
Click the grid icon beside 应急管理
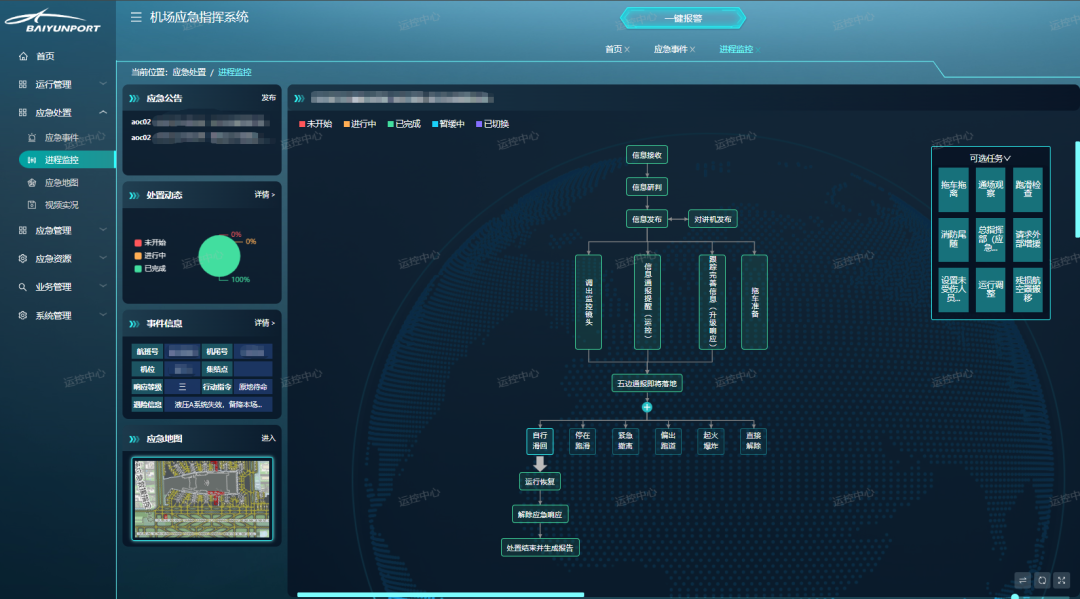click(x=23, y=230)
